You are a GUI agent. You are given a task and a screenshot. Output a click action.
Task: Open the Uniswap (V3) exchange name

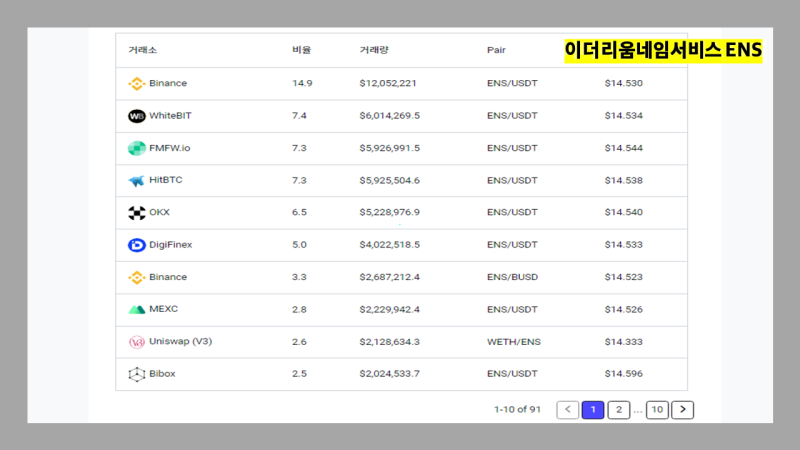tap(181, 341)
